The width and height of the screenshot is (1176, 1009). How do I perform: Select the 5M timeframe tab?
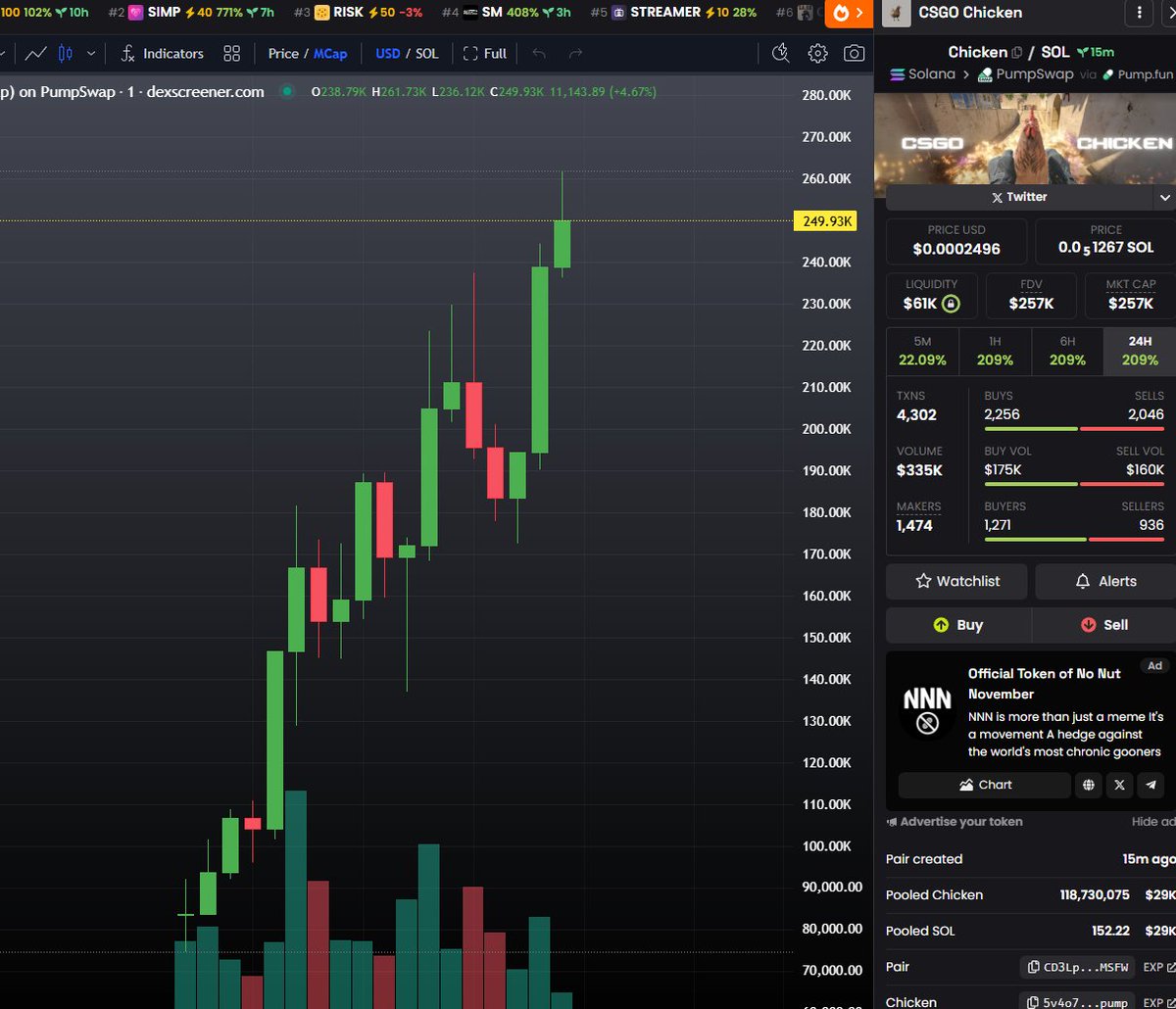(x=922, y=351)
